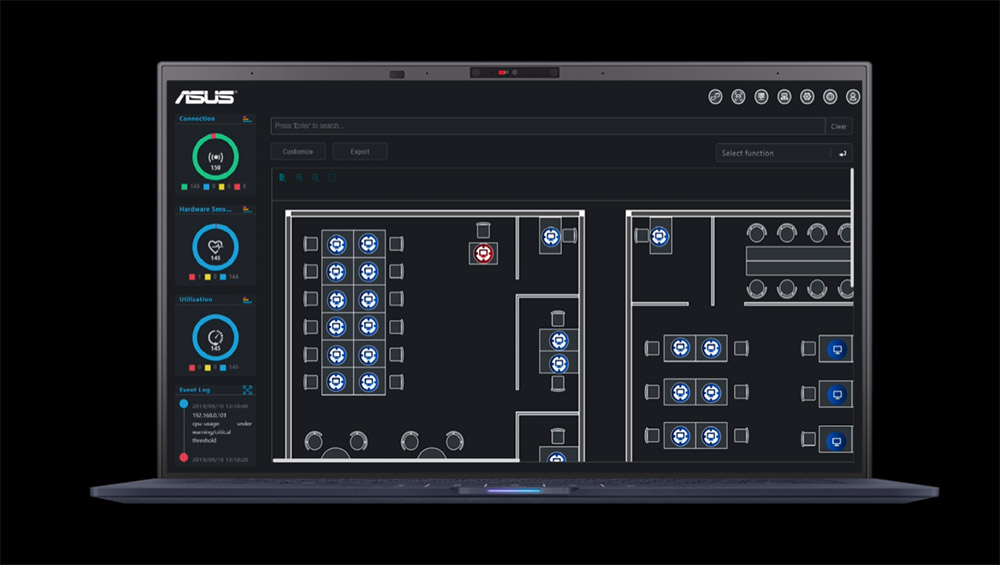This screenshot has height=565, width=1000.
Task: Click the fit-to-frame square icon in map toolbar
Action: pos(332,177)
